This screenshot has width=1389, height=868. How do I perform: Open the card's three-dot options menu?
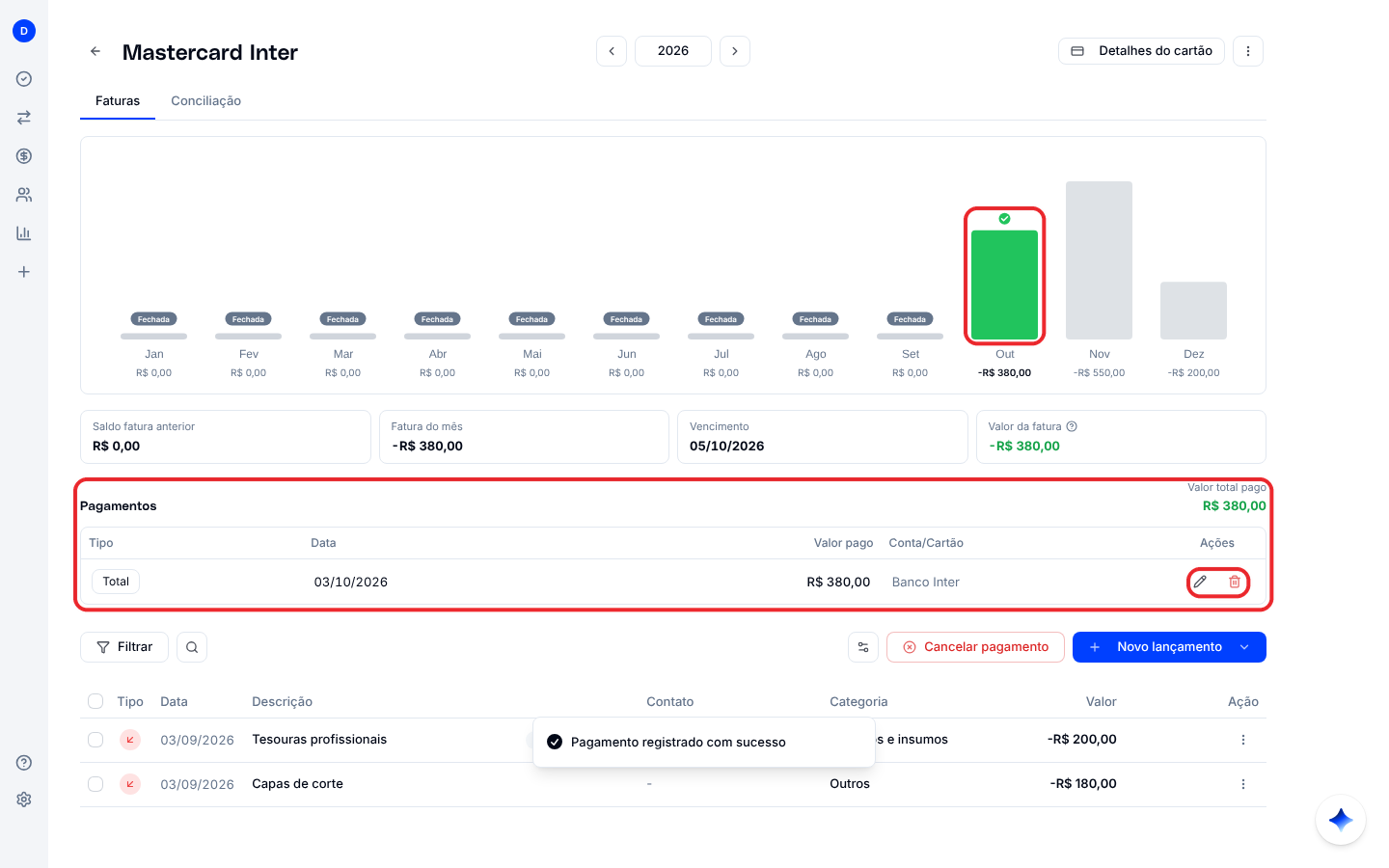coord(1248,51)
